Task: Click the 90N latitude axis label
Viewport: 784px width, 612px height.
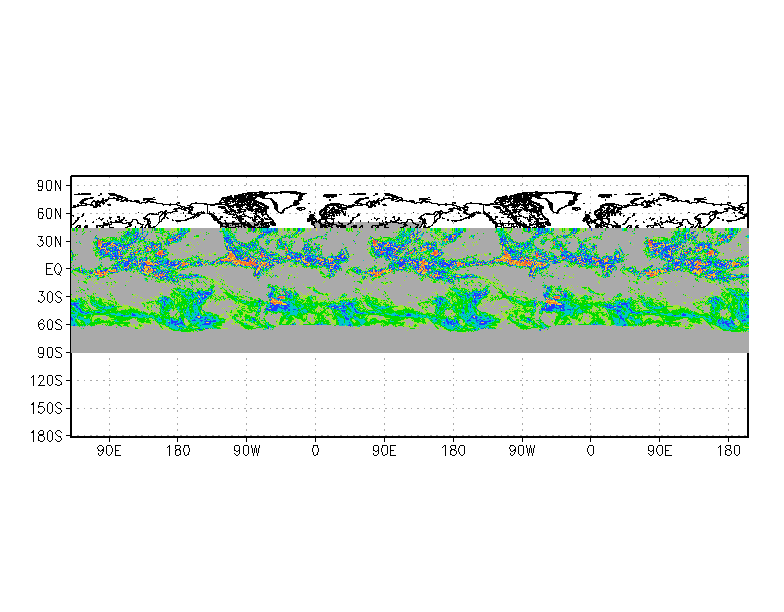Action: 49,186
